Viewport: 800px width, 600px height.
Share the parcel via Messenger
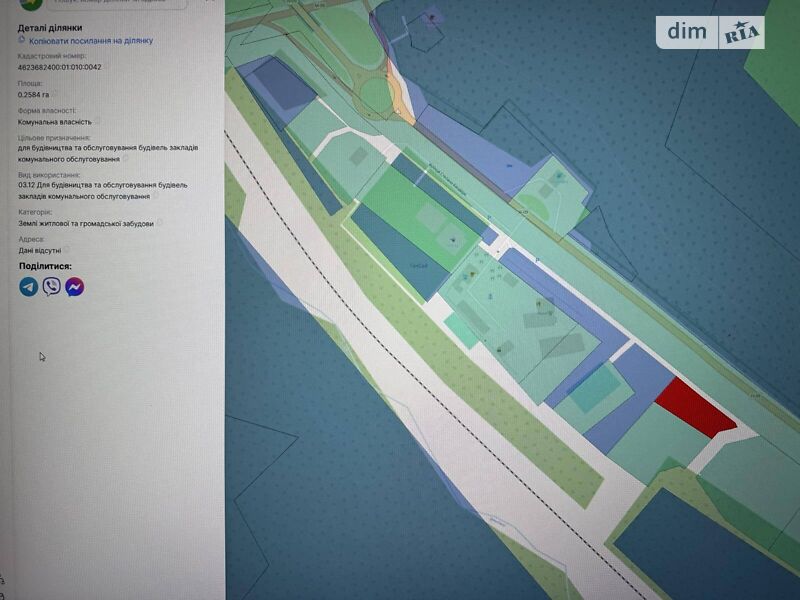pyautogui.click(x=74, y=287)
